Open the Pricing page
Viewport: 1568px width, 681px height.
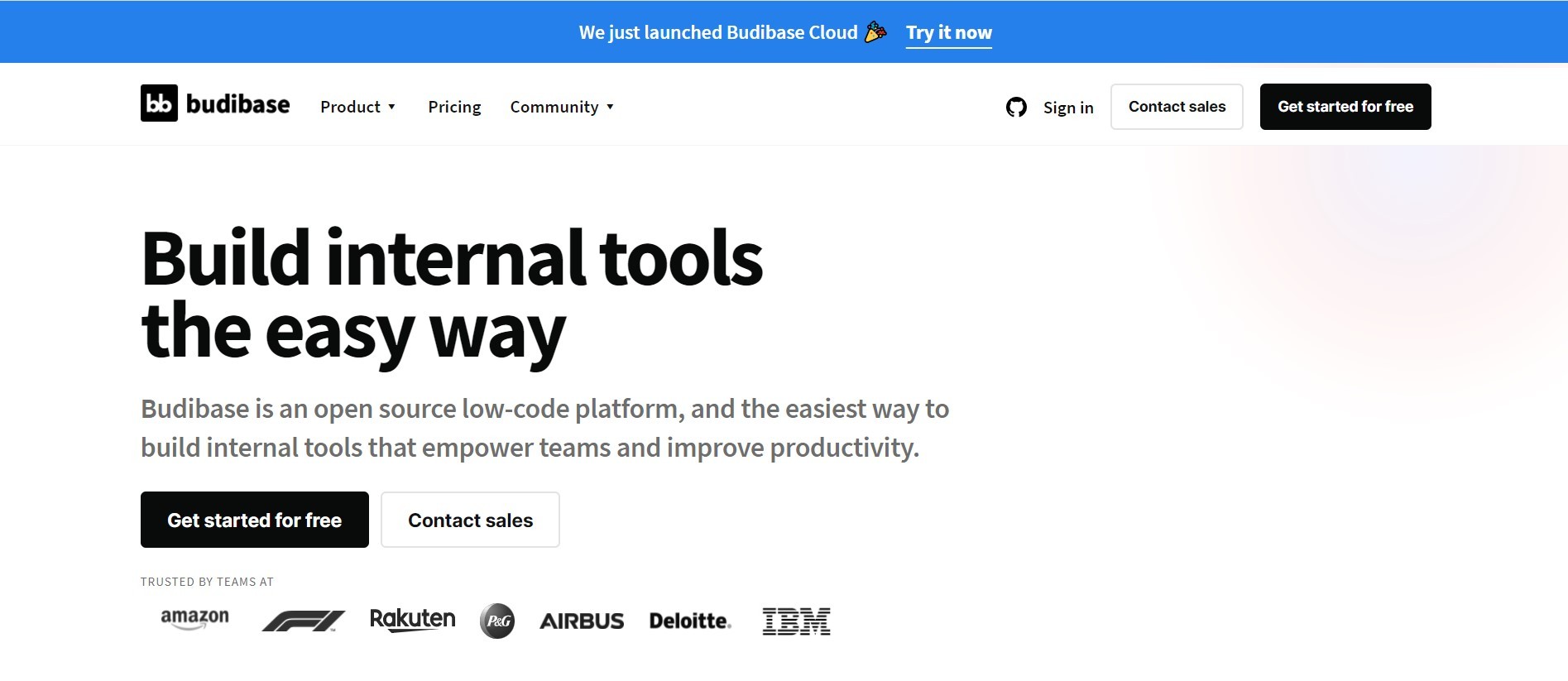click(x=454, y=107)
